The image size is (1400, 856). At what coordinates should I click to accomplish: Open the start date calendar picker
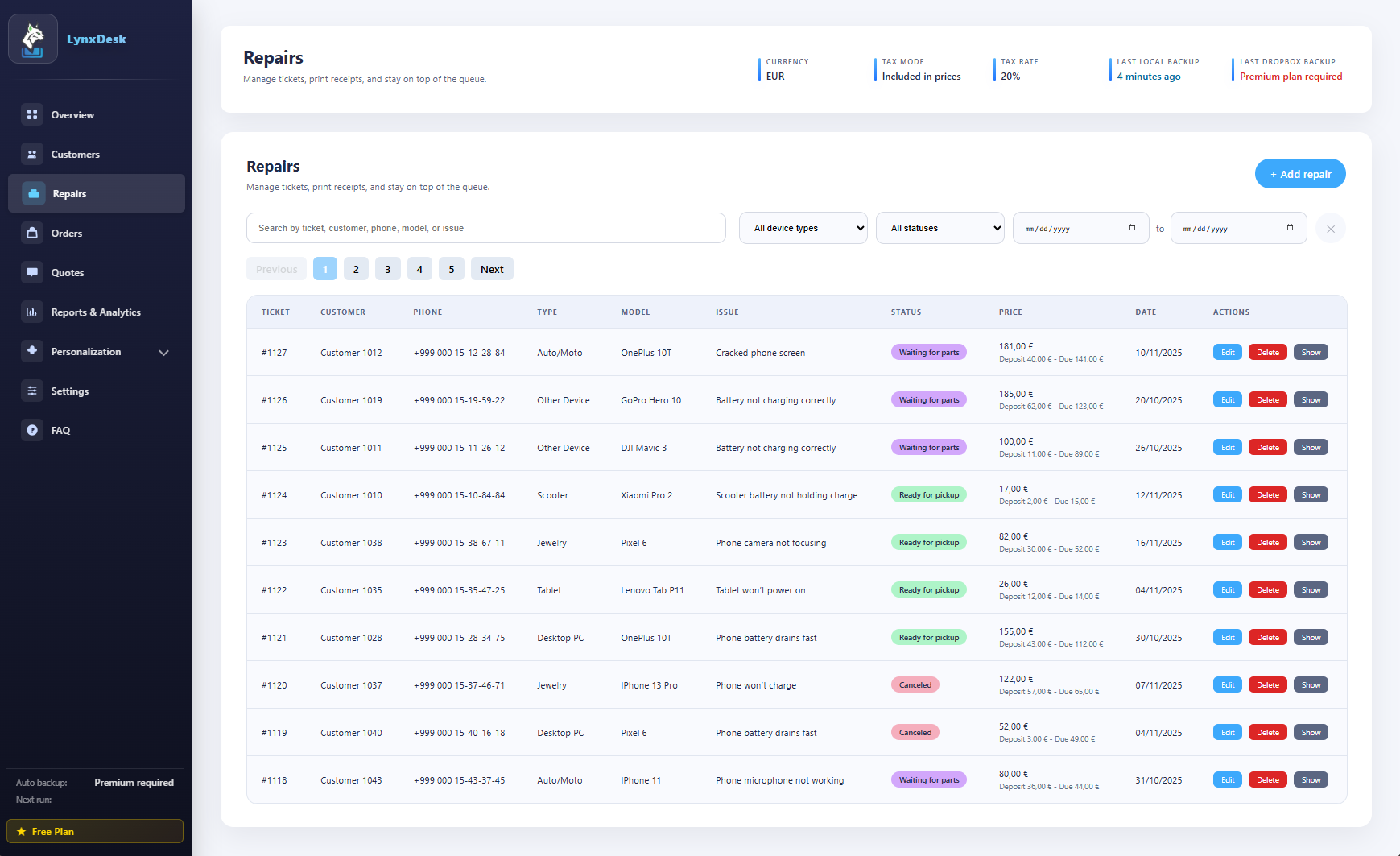[x=1133, y=228]
